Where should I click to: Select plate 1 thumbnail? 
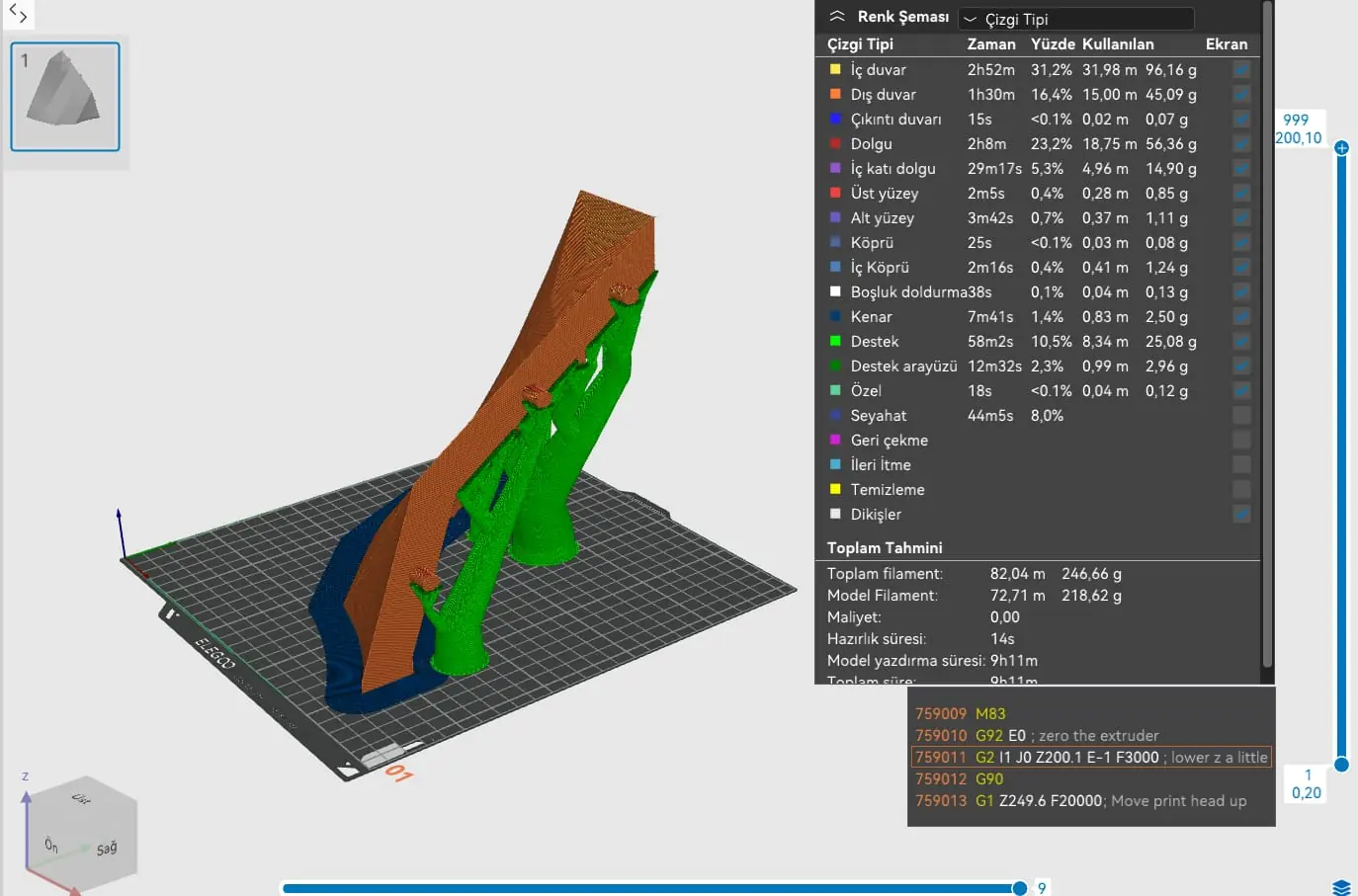pos(65,97)
